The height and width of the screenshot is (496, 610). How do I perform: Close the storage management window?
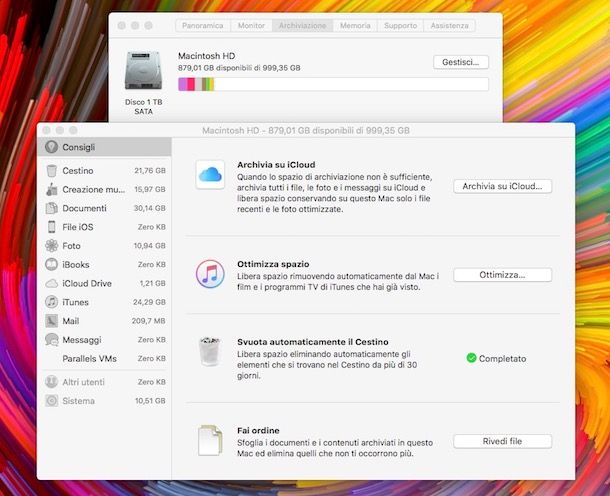(46, 130)
